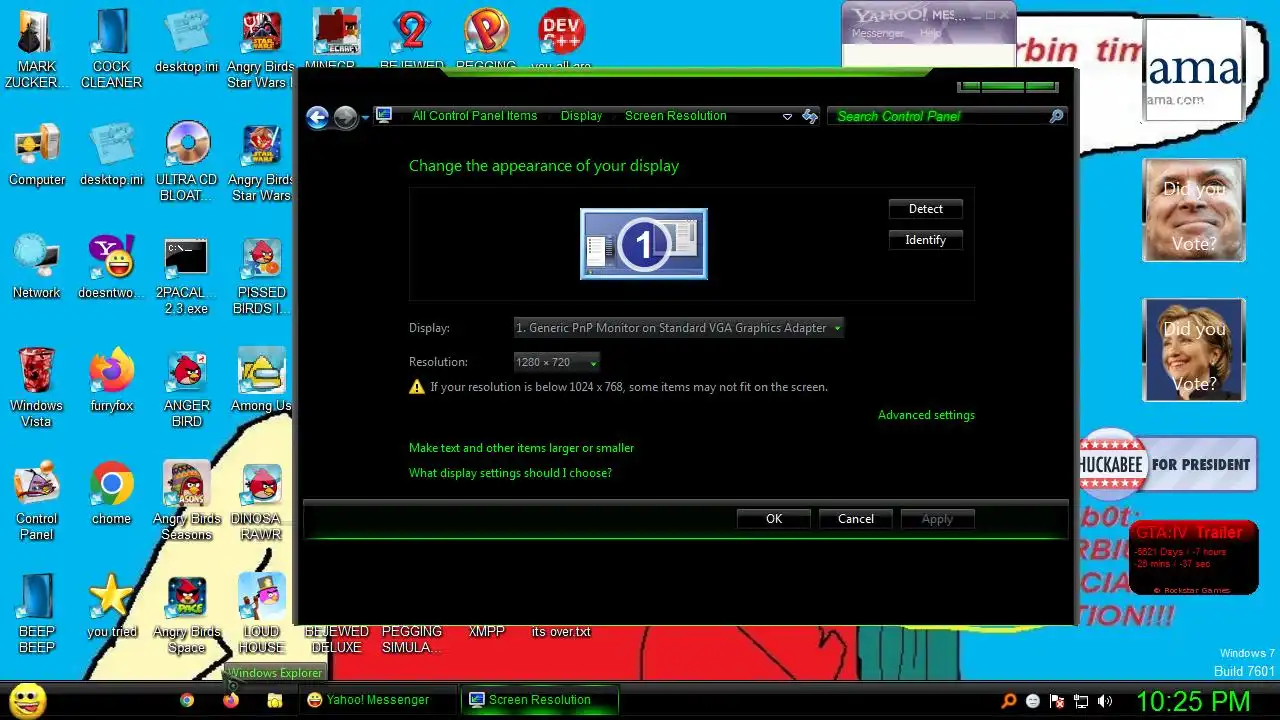The height and width of the screenshot is (720, 1280).
Task: Open Windows Explorer taskbar folder icon
Action: click(x=275, y=700)
